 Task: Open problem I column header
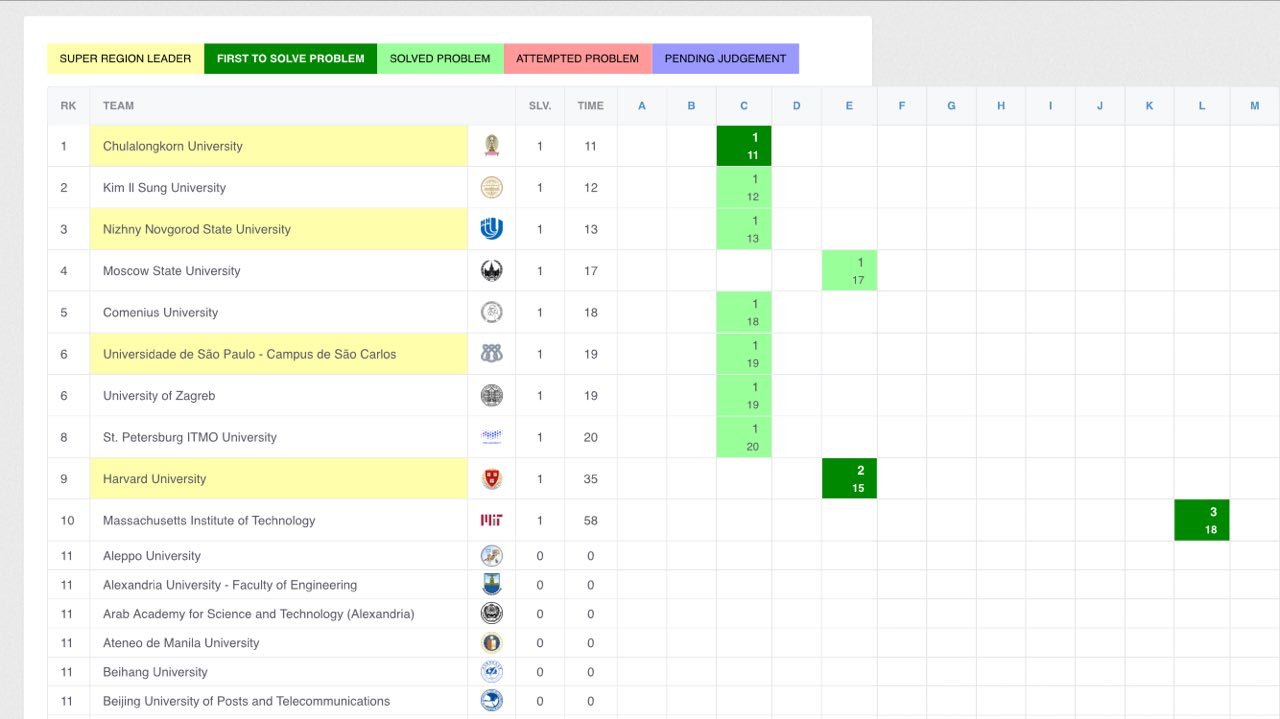click(1050, 106)
